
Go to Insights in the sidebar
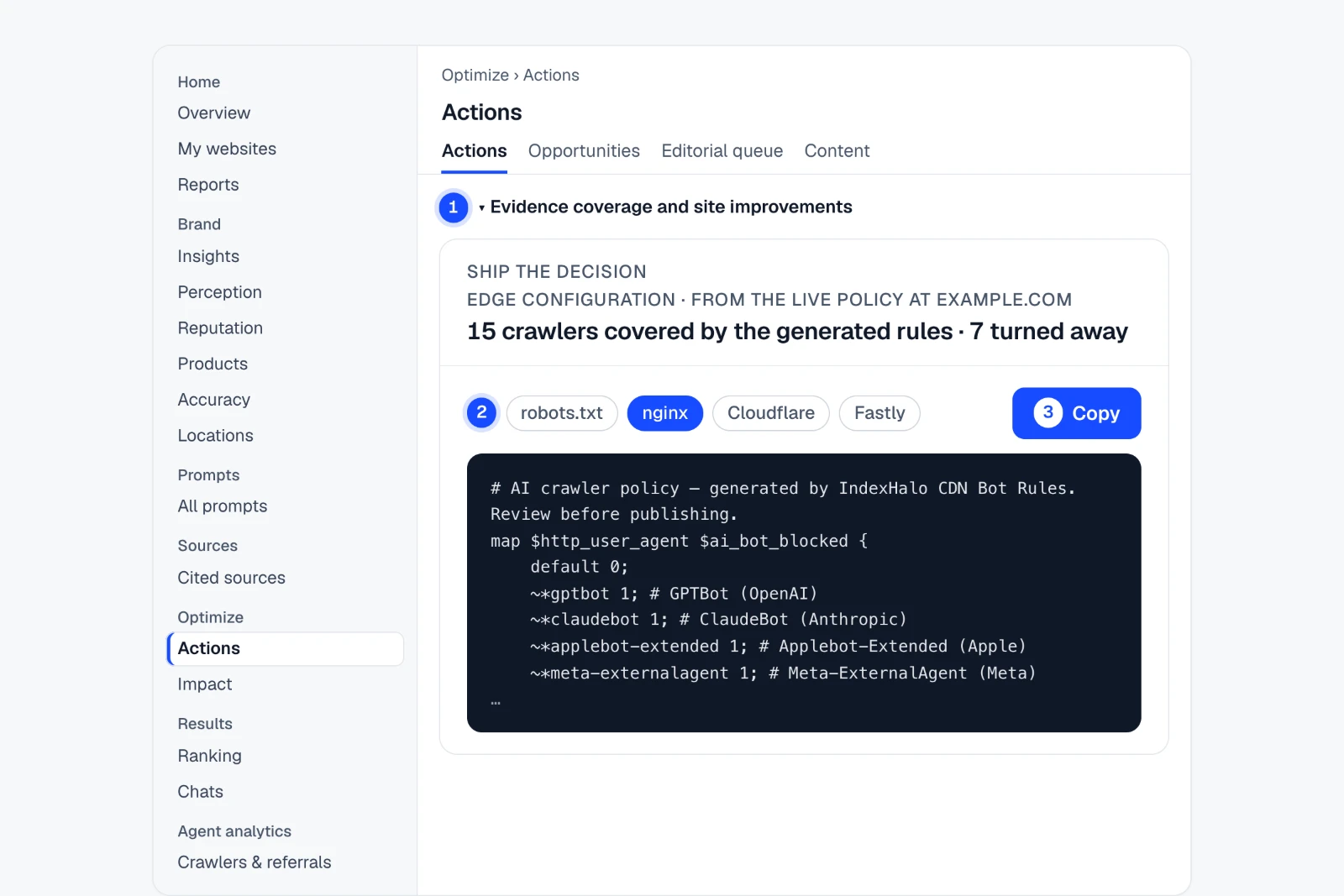pyautogui.click(x=208, y=256)
